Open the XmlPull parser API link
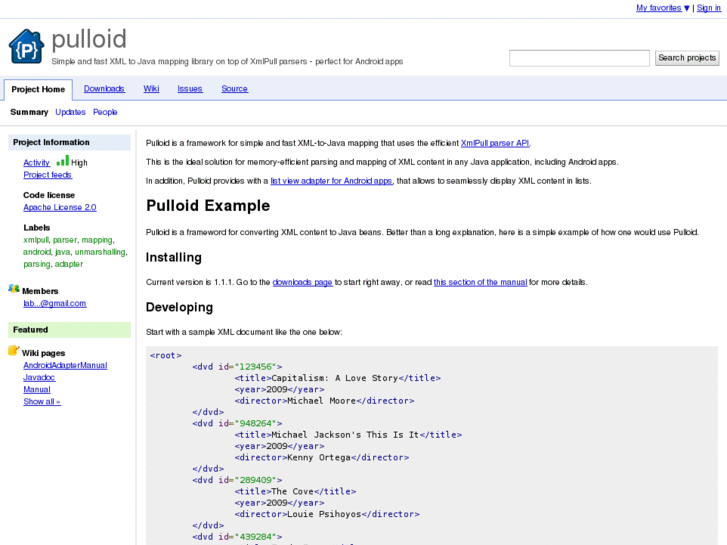The image size is (727, 545). 495,143
